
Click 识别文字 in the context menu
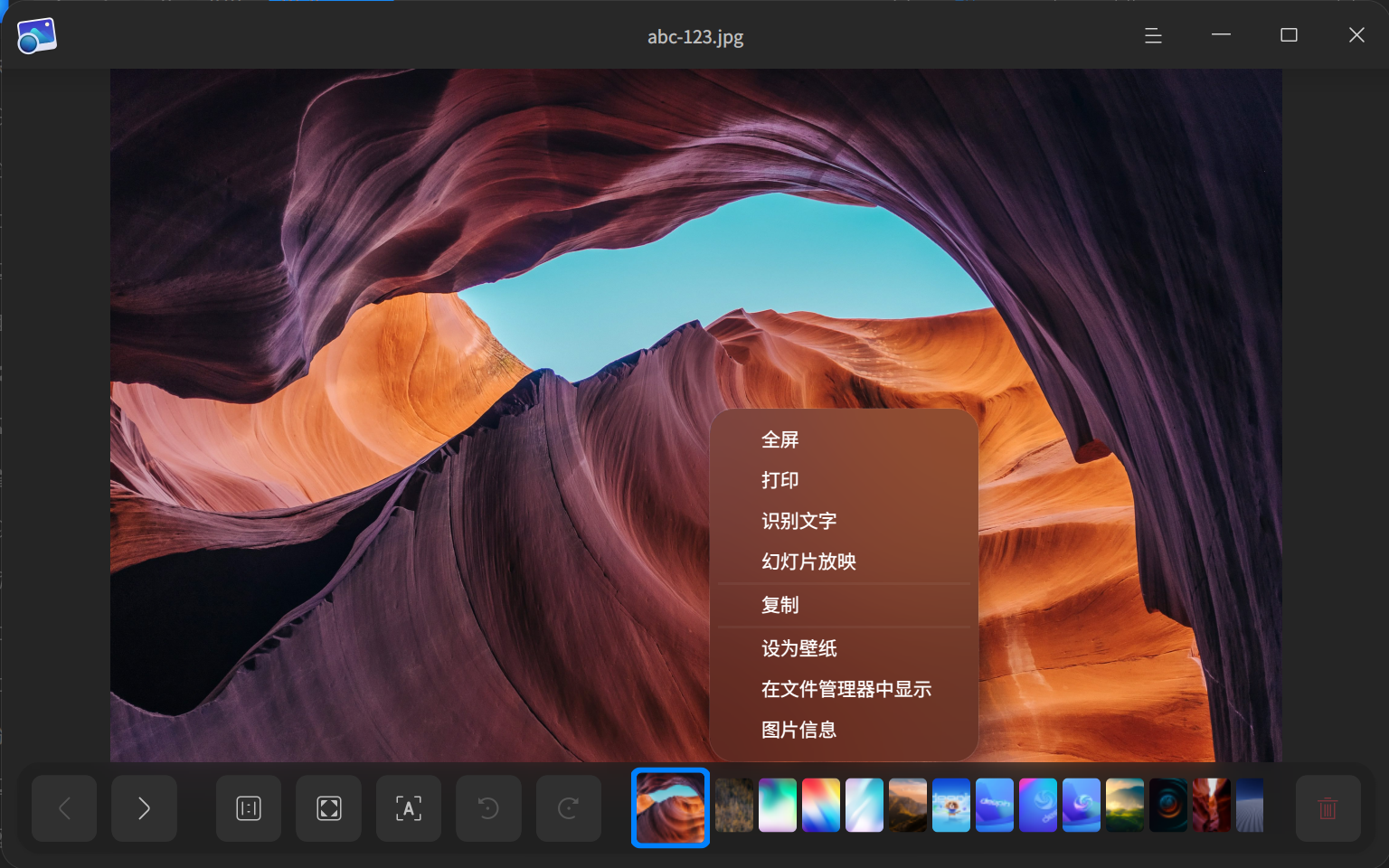pos(844,521)
